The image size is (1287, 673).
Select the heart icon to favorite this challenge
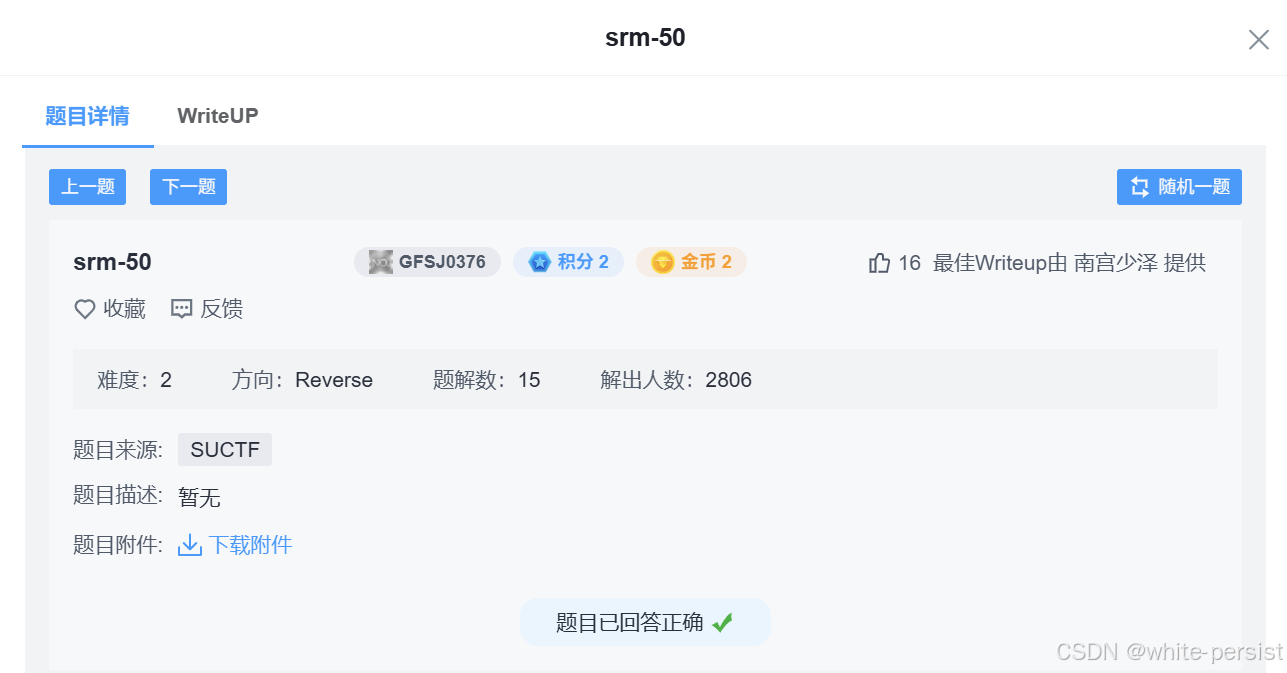[x=84, y=309]
